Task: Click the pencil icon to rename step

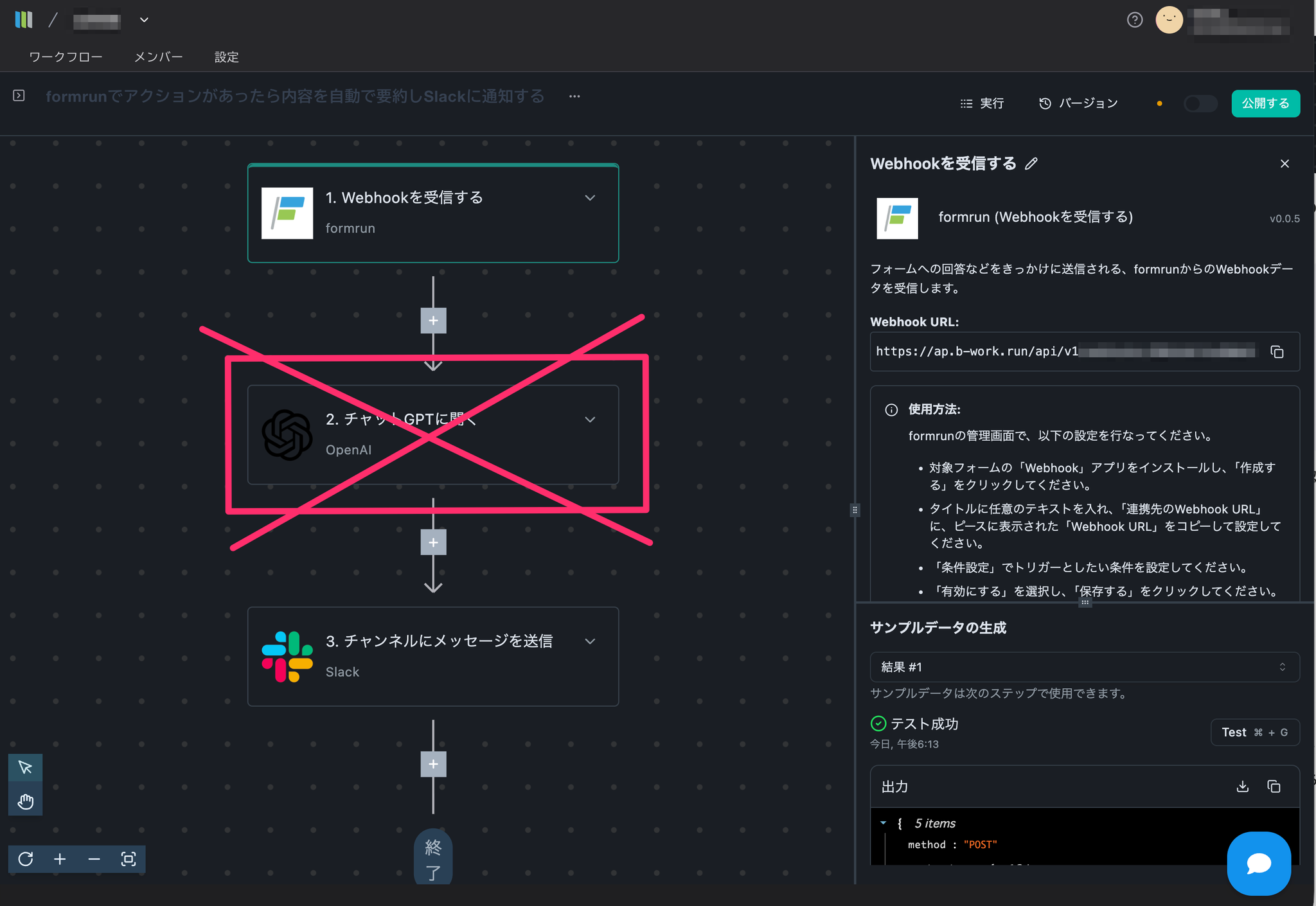Action: (1031, 164)
